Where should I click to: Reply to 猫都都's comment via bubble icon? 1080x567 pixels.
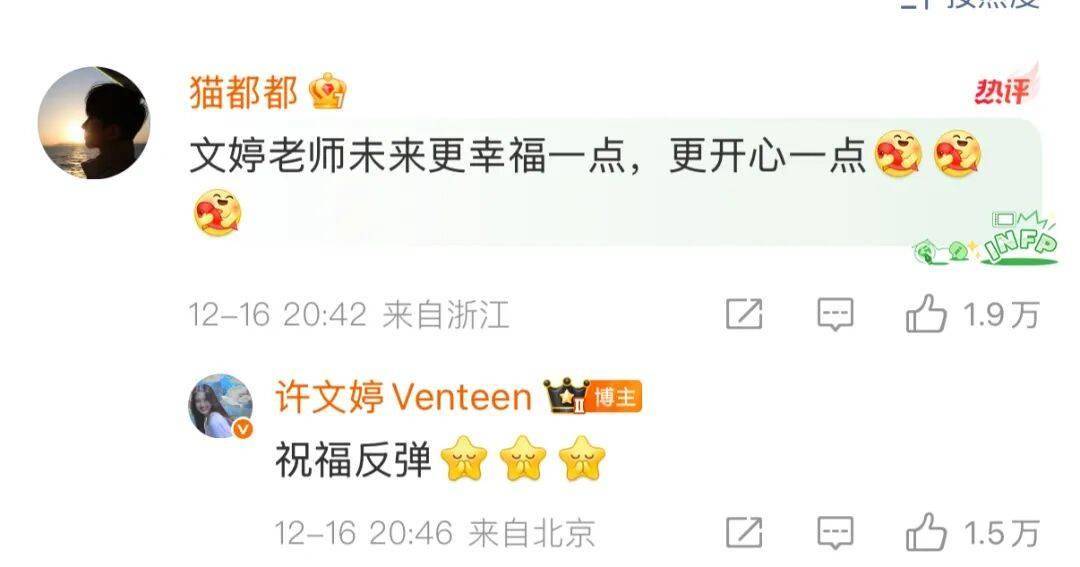pos(835,315)
